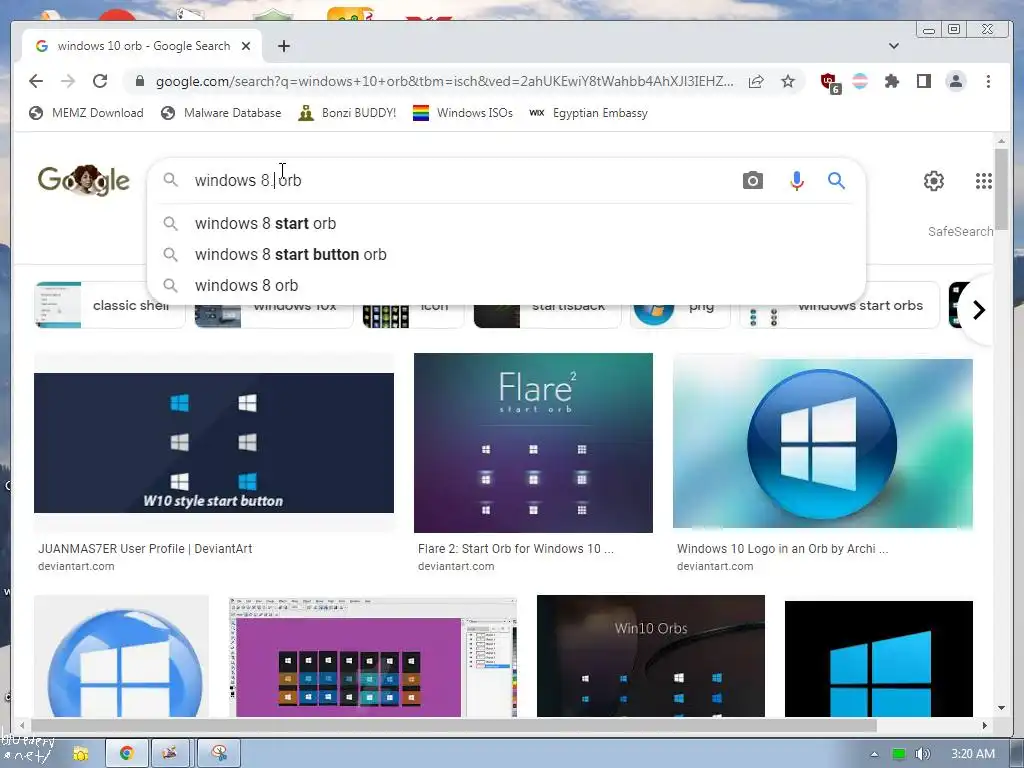Open the Malware Database bookmark
The image size is (1024, 768).
click(221, 113)
